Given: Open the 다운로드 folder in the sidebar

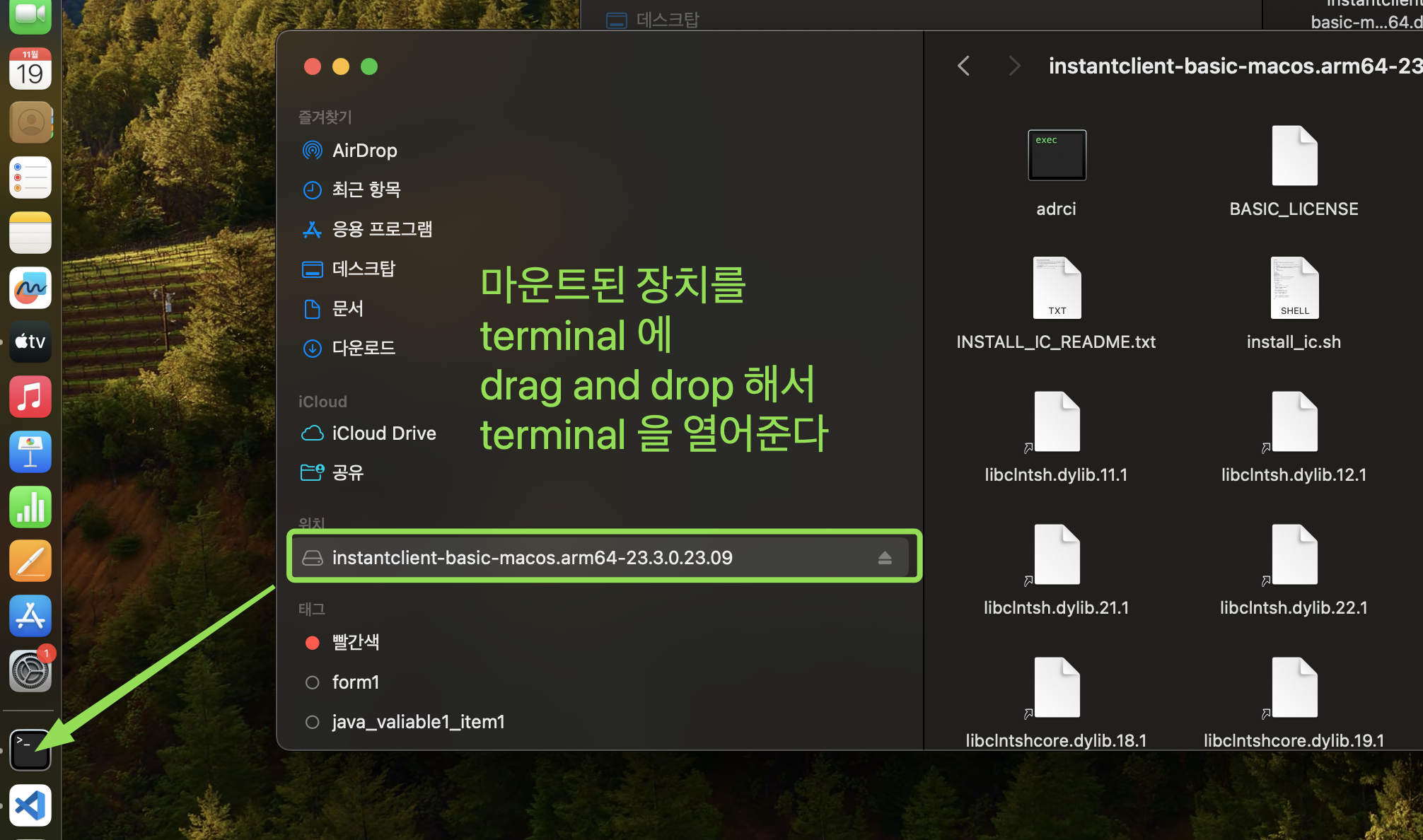Looking at the screenshot, I should coord(364,348).
